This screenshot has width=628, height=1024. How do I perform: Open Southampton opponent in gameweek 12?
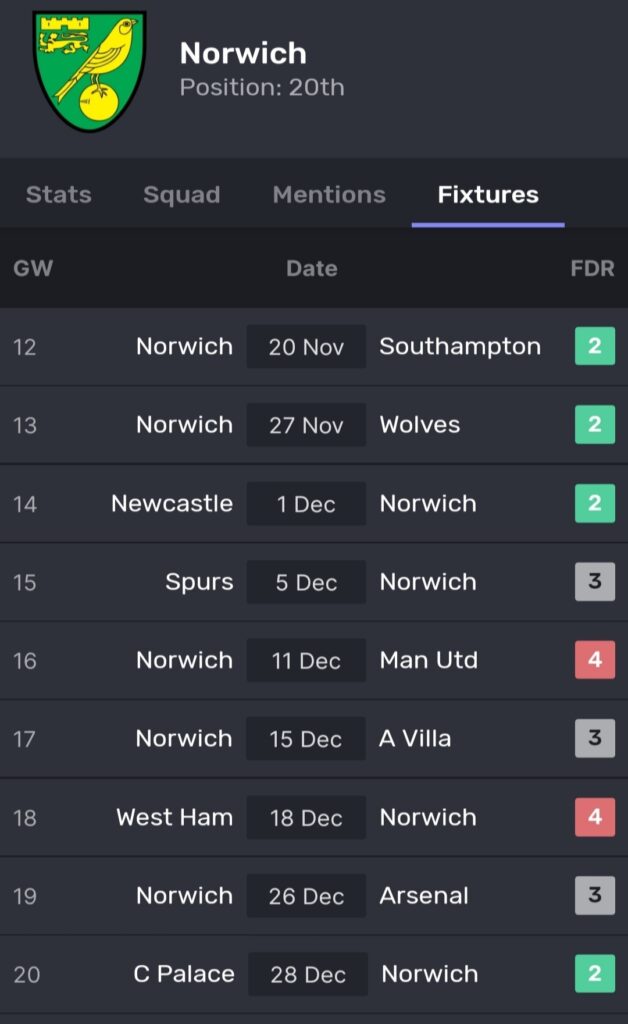pyautogui.click(x=460, y=347)
